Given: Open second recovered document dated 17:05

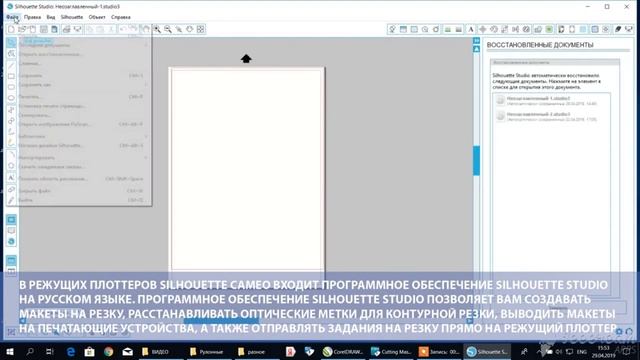Looking at the screenshot, I should (551, 116).
